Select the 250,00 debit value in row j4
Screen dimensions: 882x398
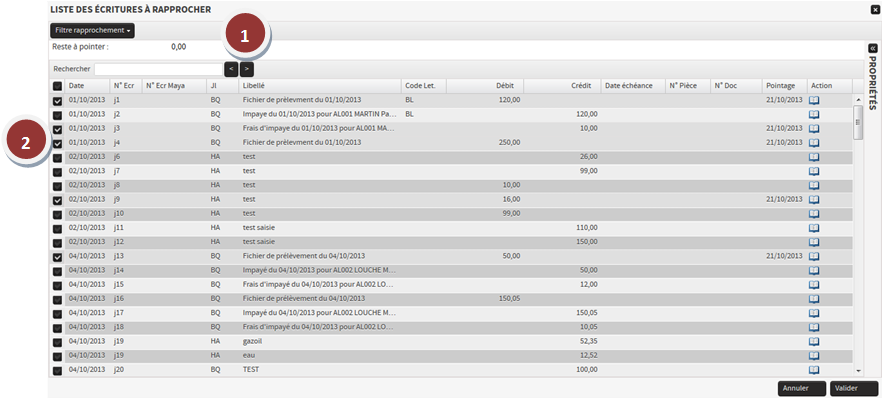(509, 142)
